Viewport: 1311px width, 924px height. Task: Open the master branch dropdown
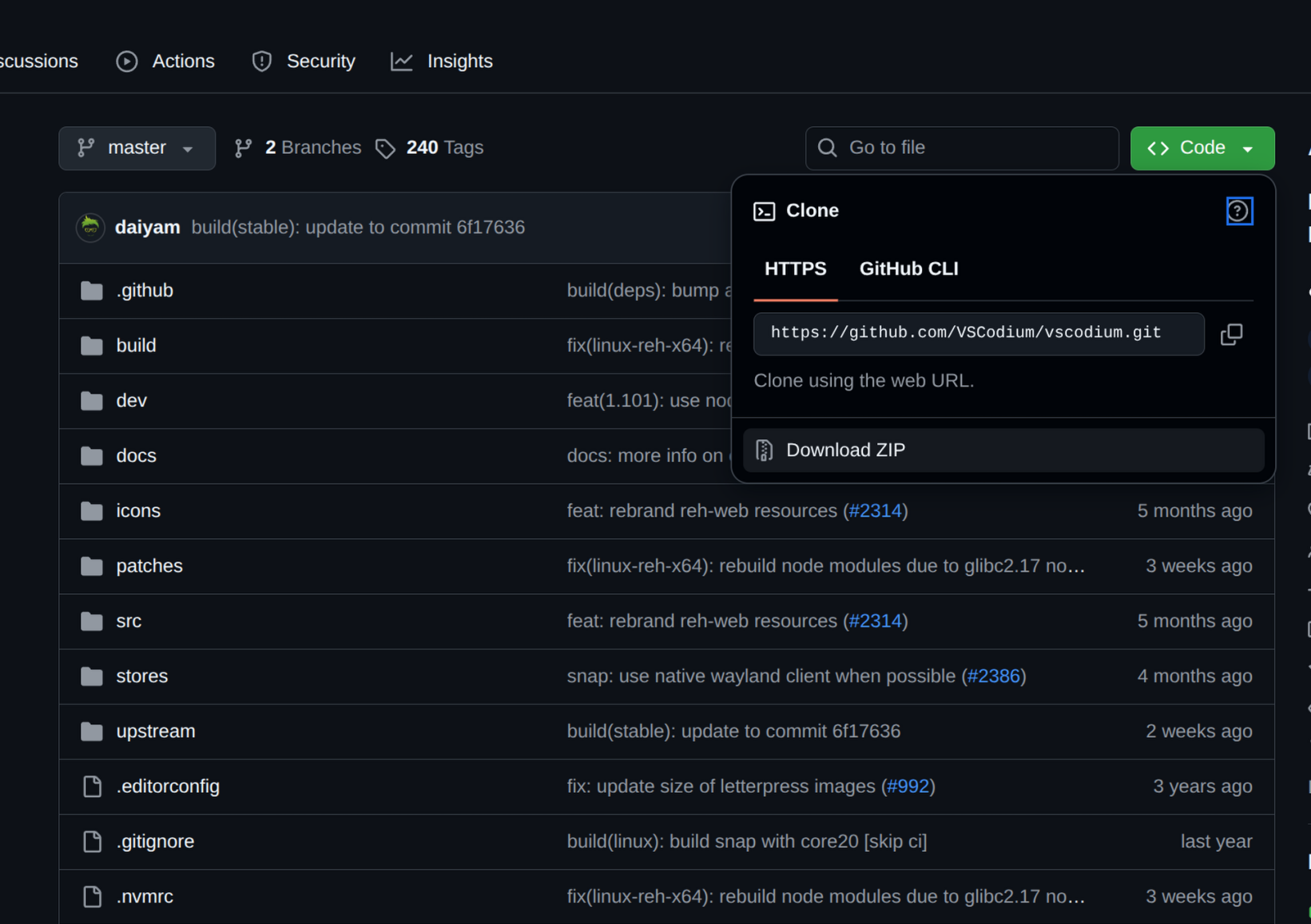pos(137,148)
